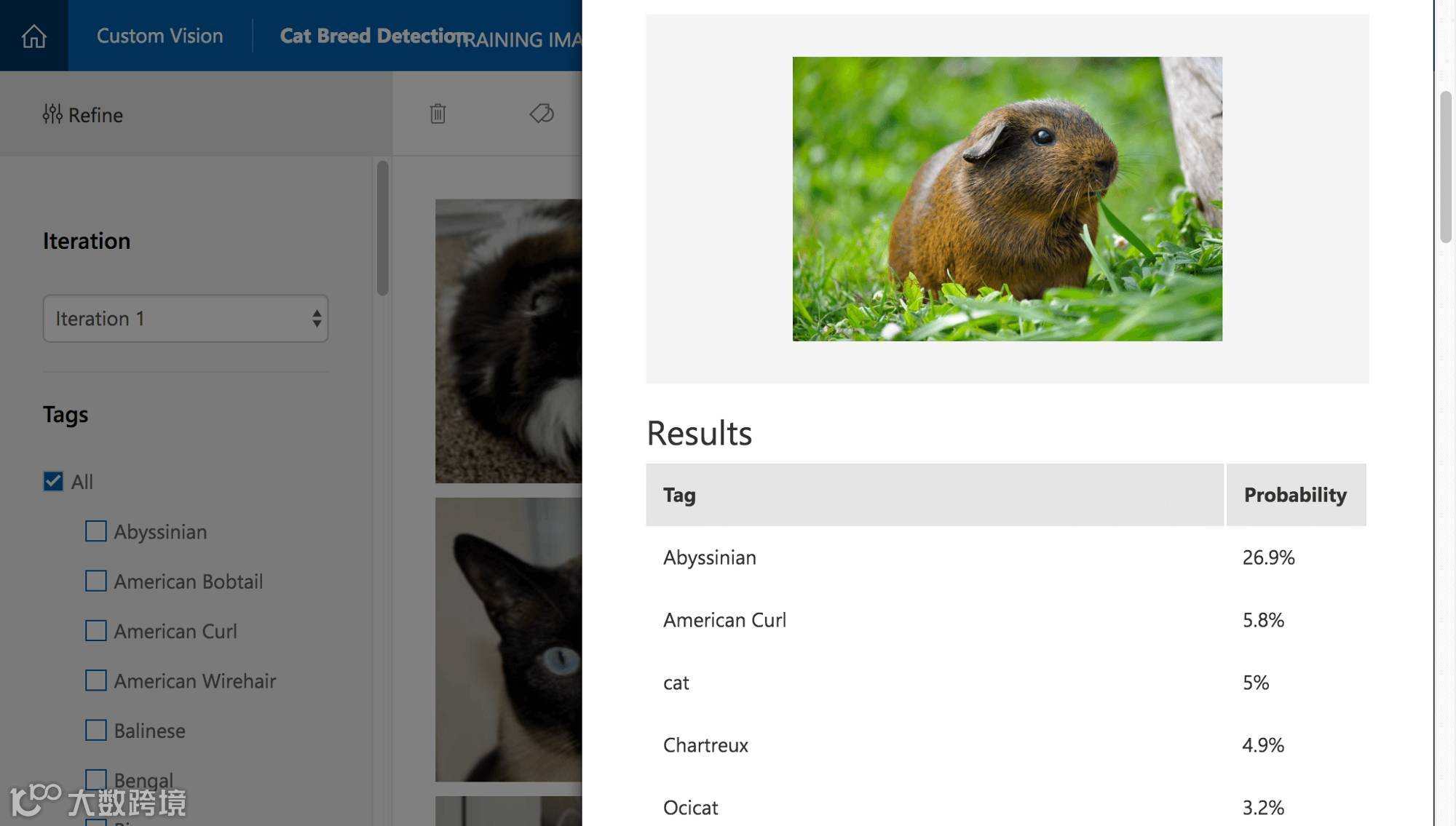
Task: Select the American Wirehair checkbox
Action: [x=96, y=680]
